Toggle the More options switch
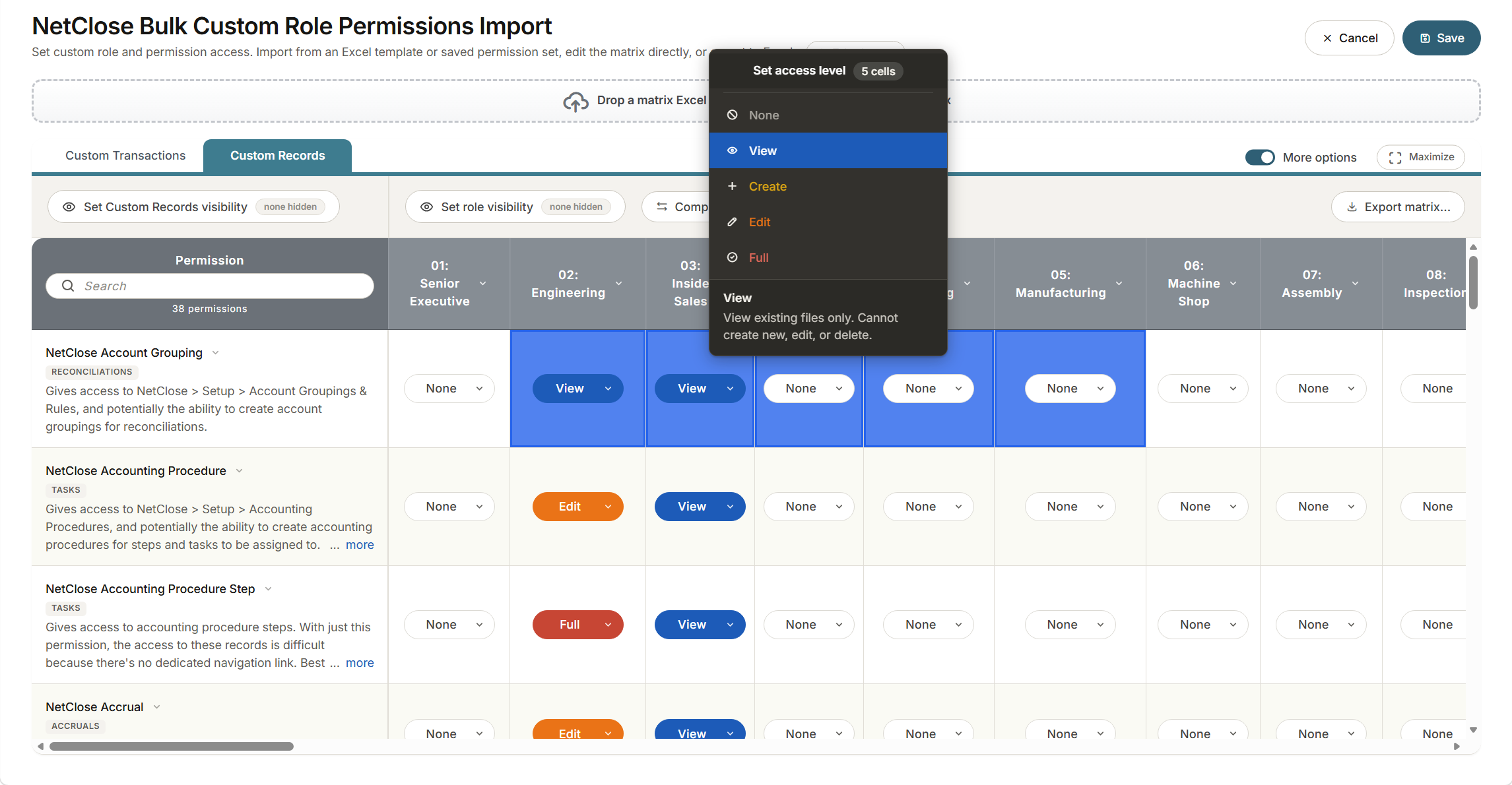 coord(1259,158)
